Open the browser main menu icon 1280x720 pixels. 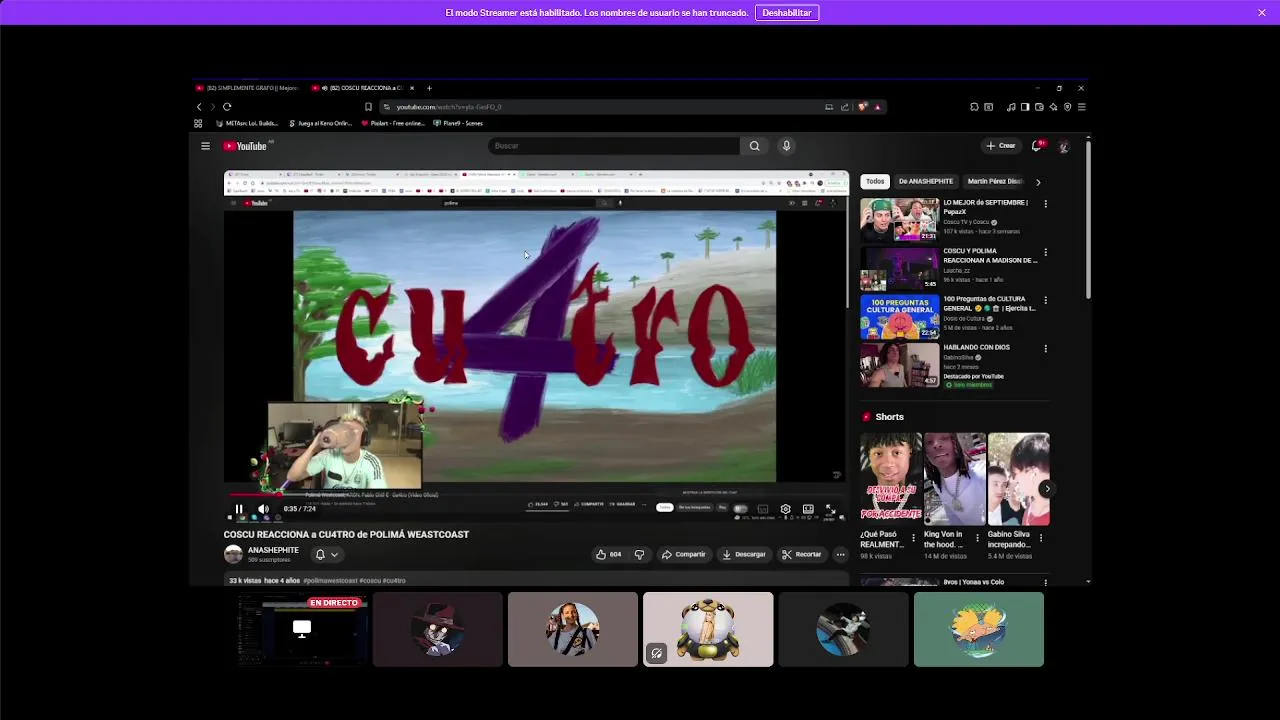1081,107
